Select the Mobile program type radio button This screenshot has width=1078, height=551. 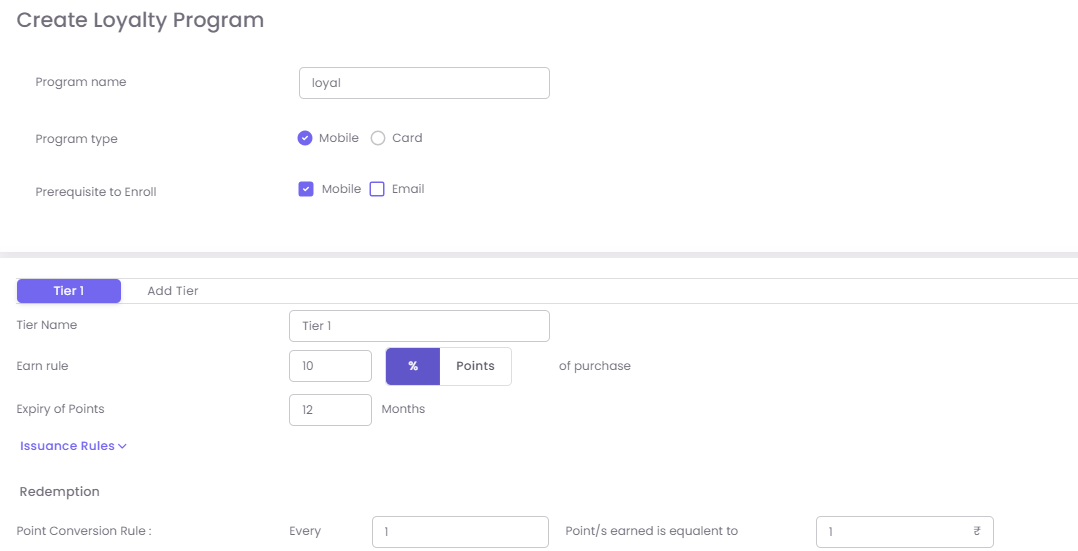coord(305,138)
